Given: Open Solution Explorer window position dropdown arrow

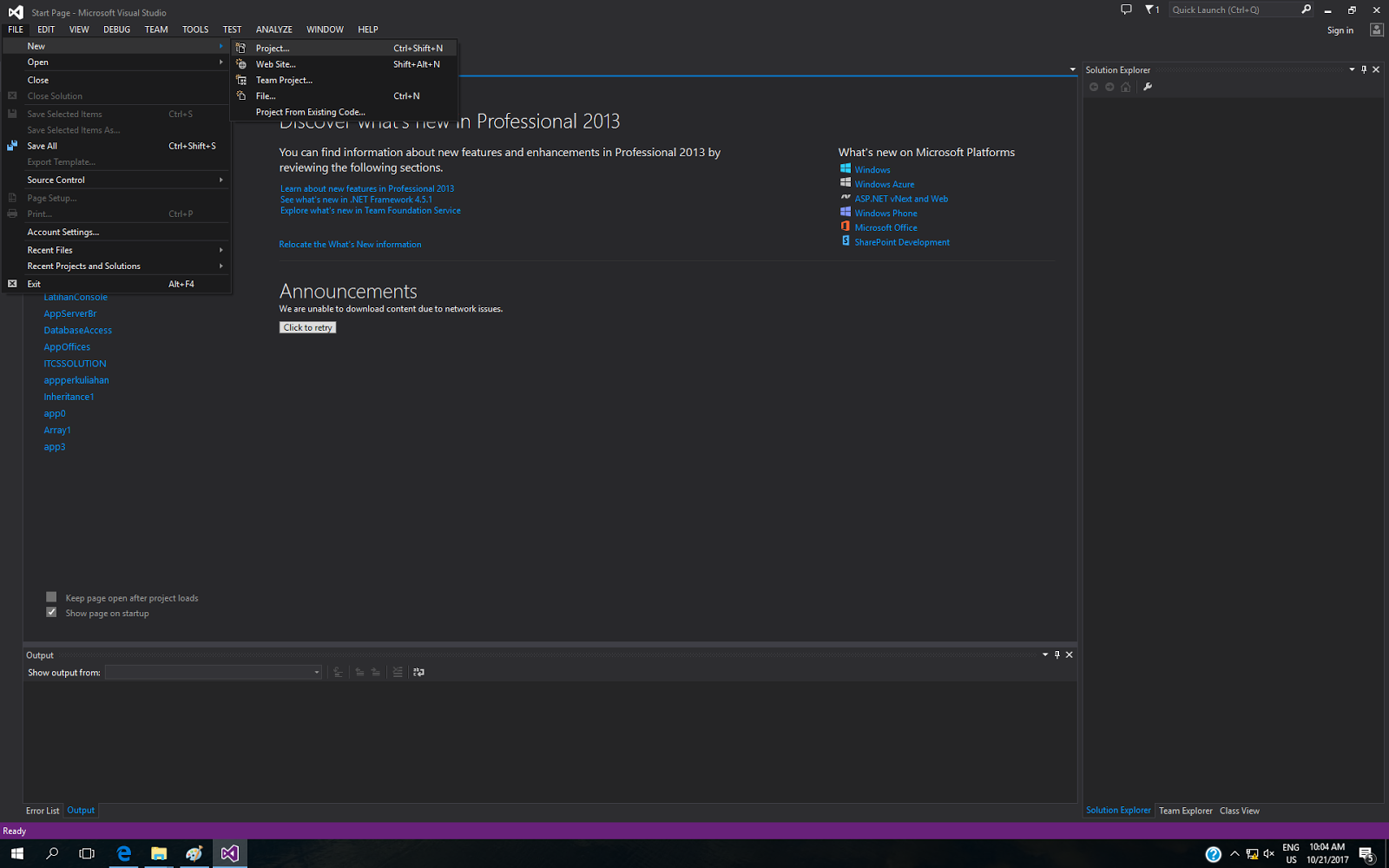Looking at the screenshot, I should coord(1352,69).
